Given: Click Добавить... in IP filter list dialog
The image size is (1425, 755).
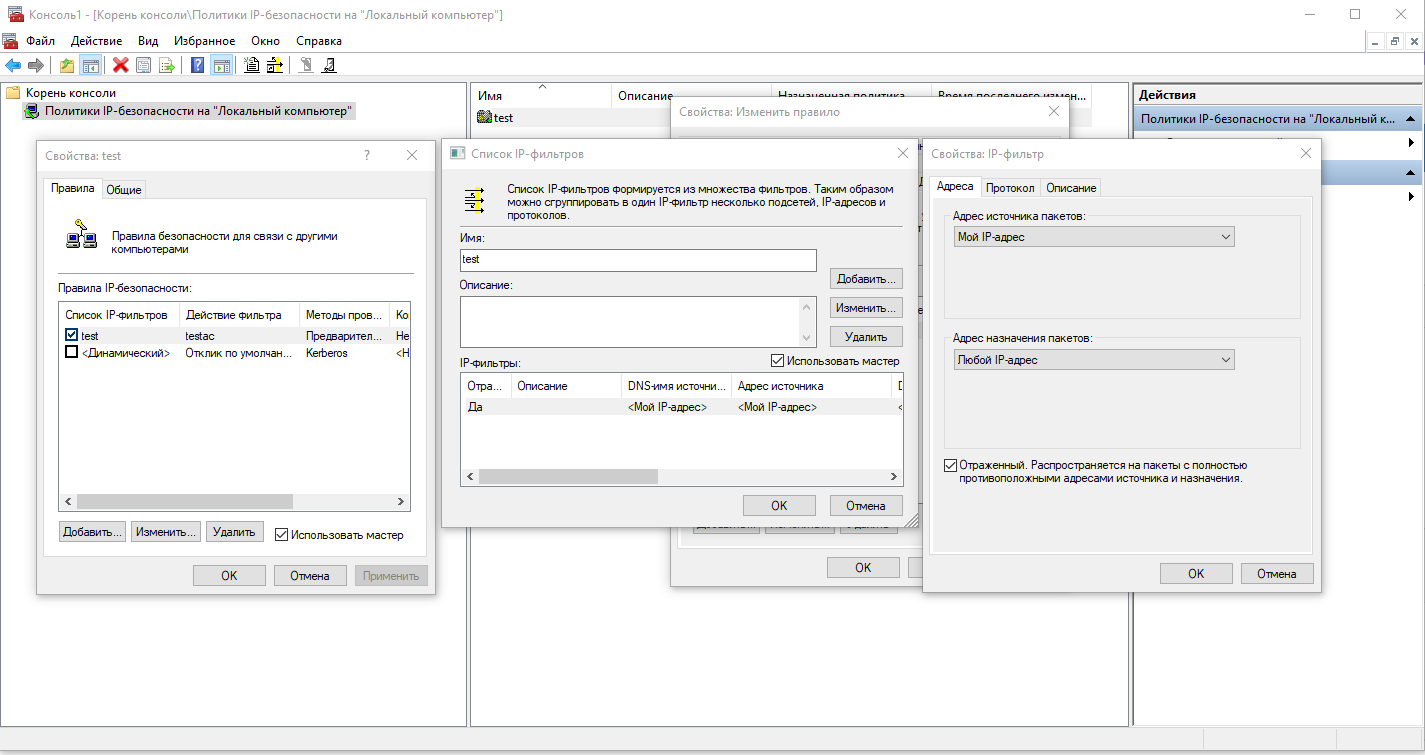Looking at the screenshot, I should point(866,279).
